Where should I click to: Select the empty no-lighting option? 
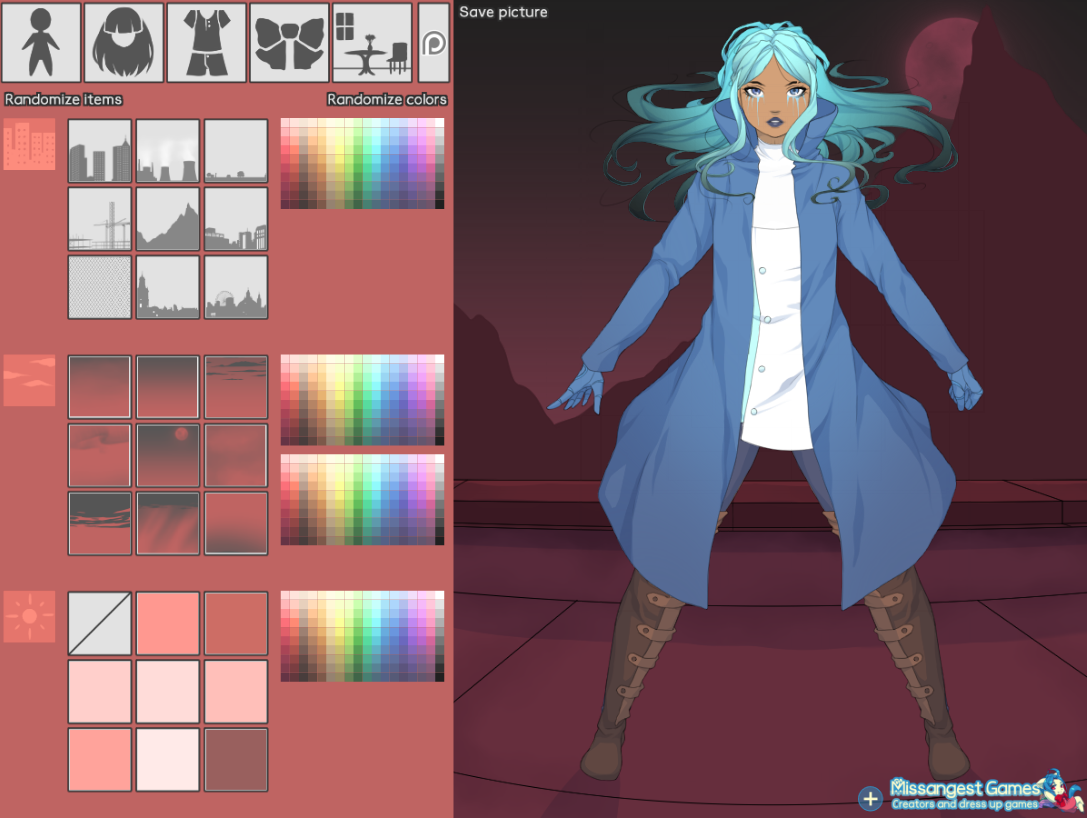click(x=100, y=623)
